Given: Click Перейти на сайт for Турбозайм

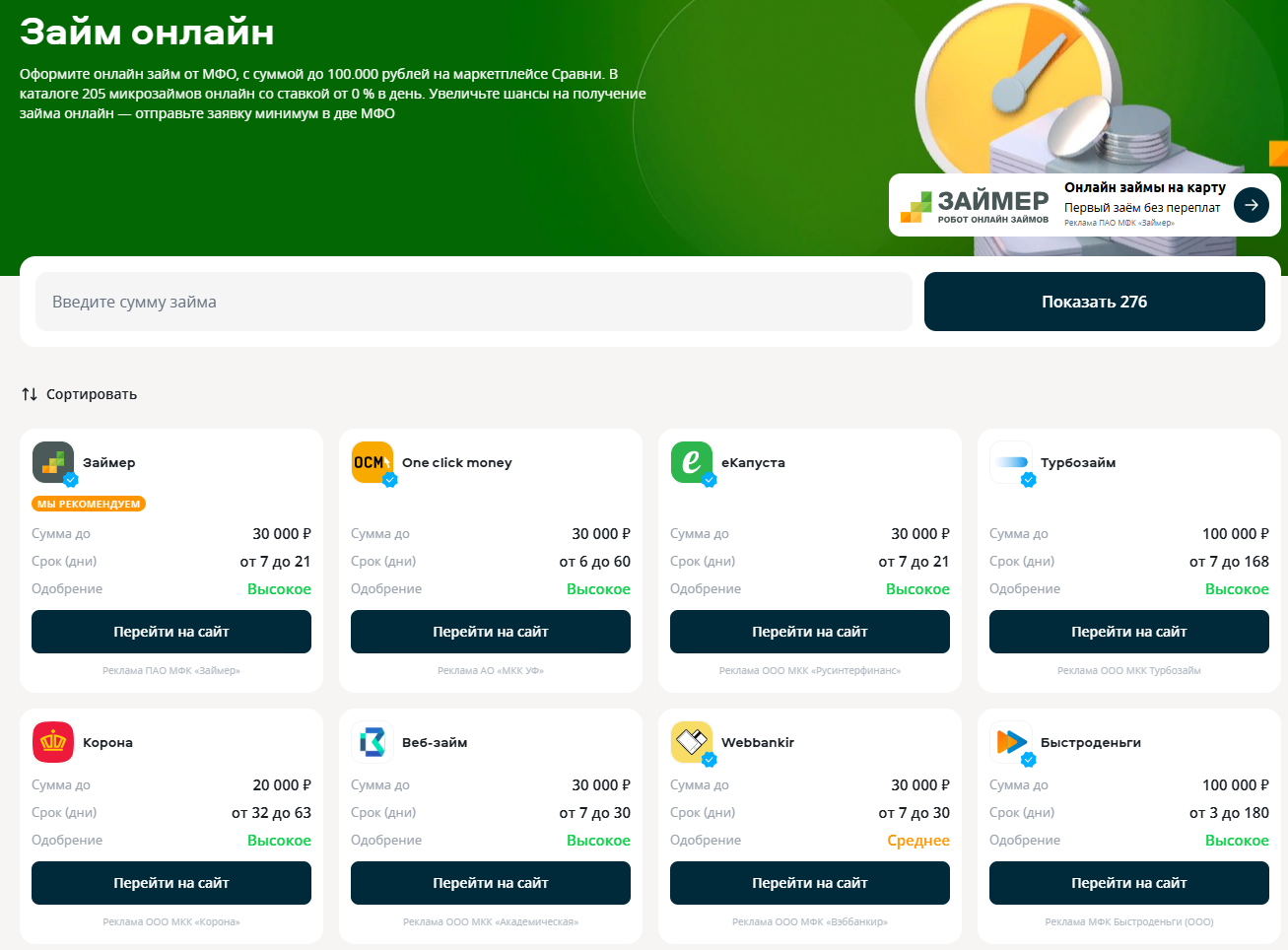Looking at the screenshot, I should (x=1129, y=632).
